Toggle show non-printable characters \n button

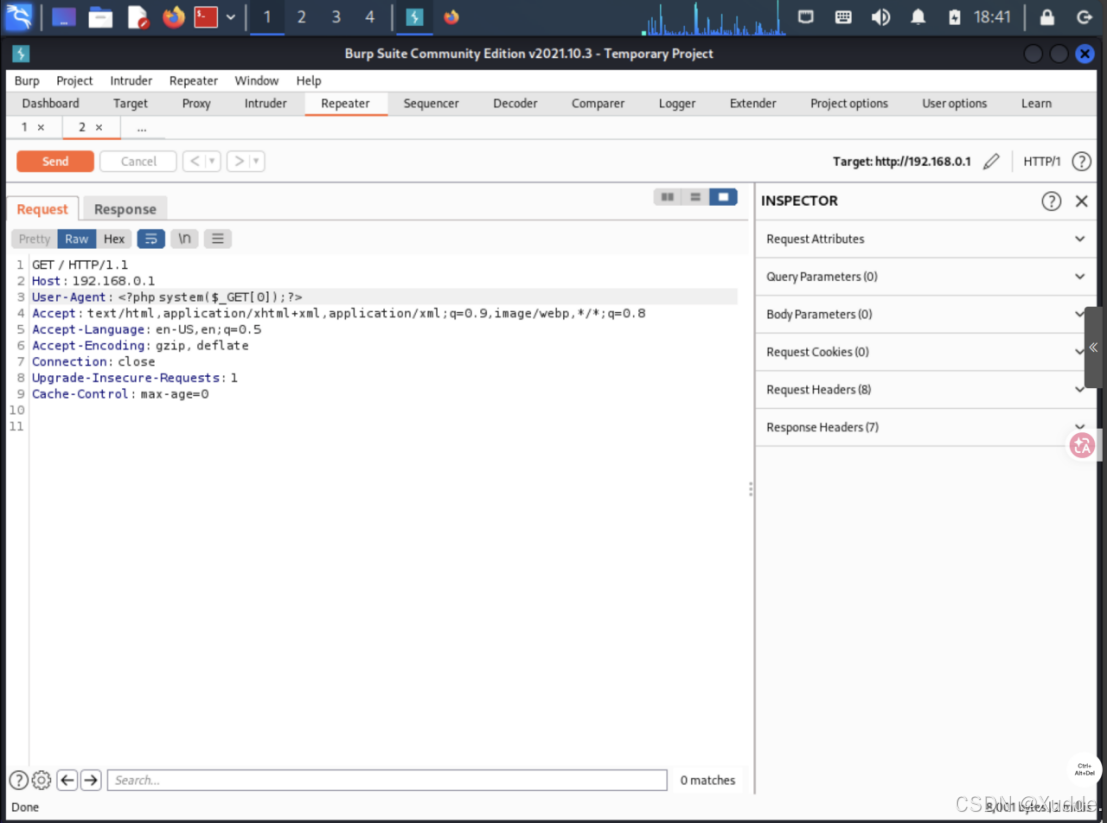point(184,239)
